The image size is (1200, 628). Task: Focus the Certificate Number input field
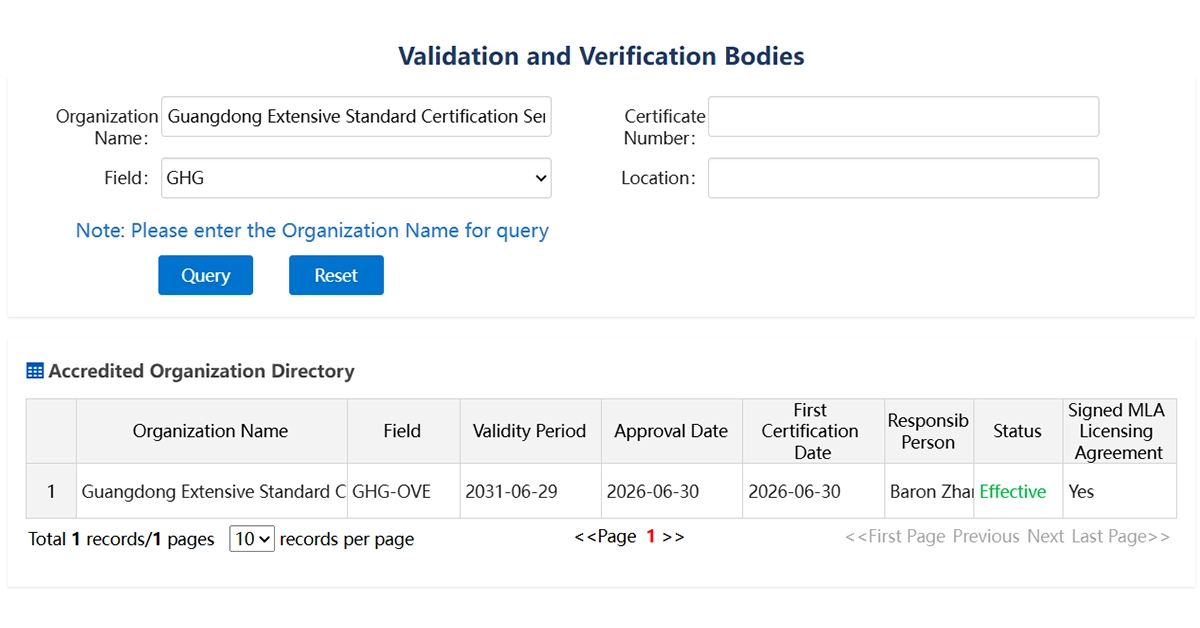(x=903, y=117)
